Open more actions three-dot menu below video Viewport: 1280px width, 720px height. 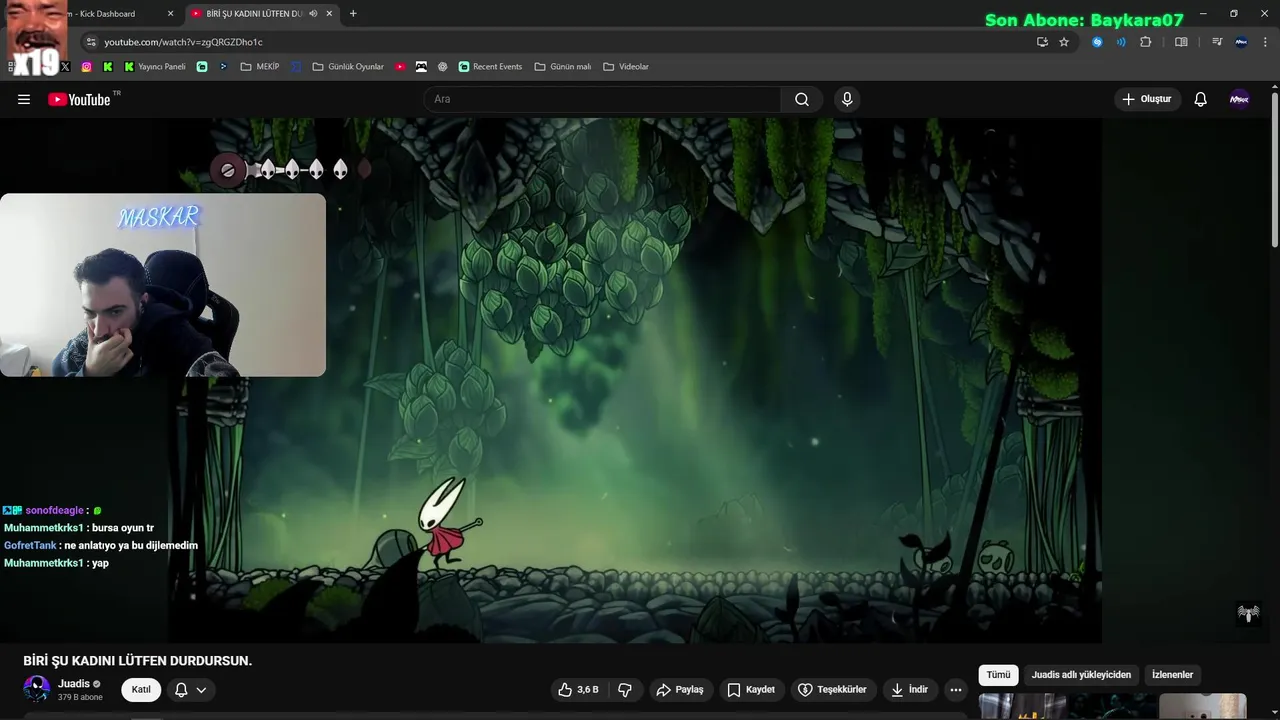(956, 690)
